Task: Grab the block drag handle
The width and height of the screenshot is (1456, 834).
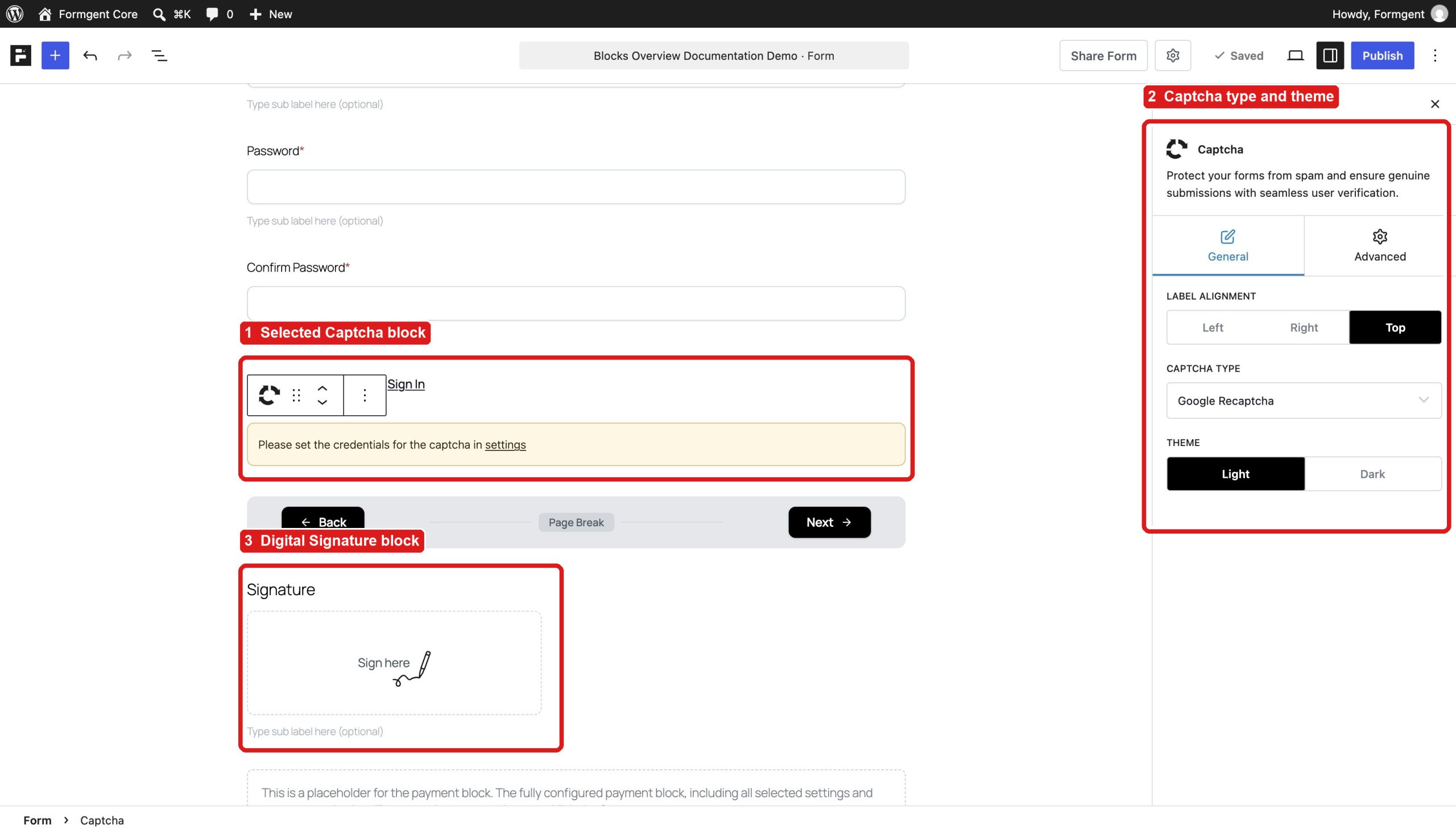Action: coord(296,395)
